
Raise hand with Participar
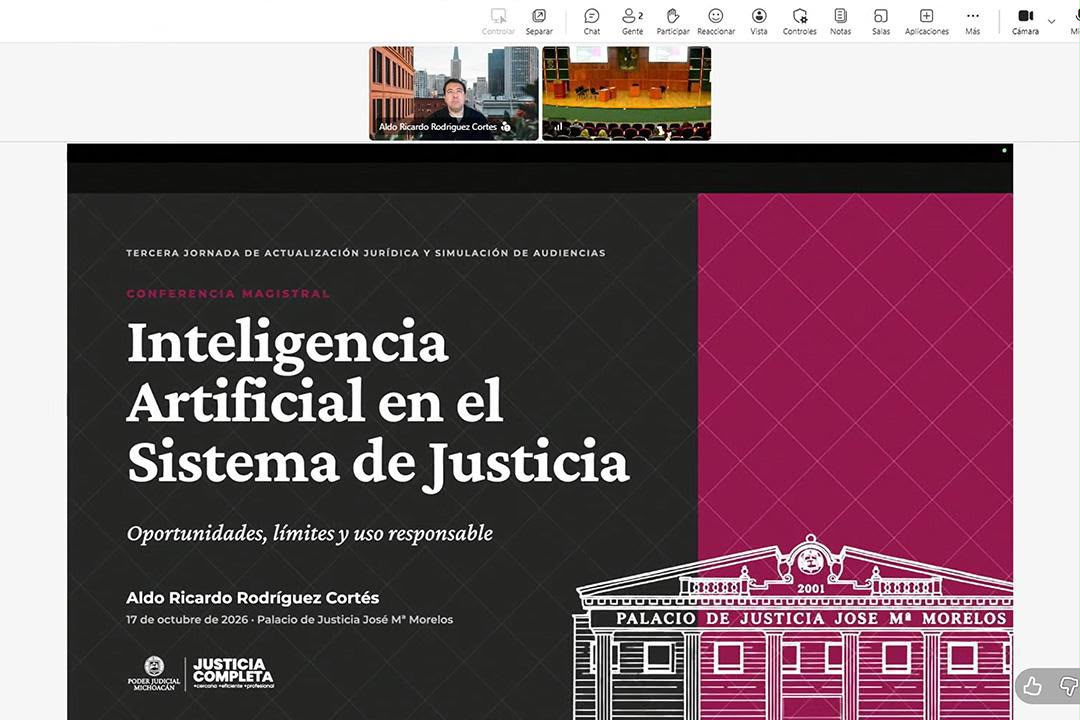[x=673, y=21]
